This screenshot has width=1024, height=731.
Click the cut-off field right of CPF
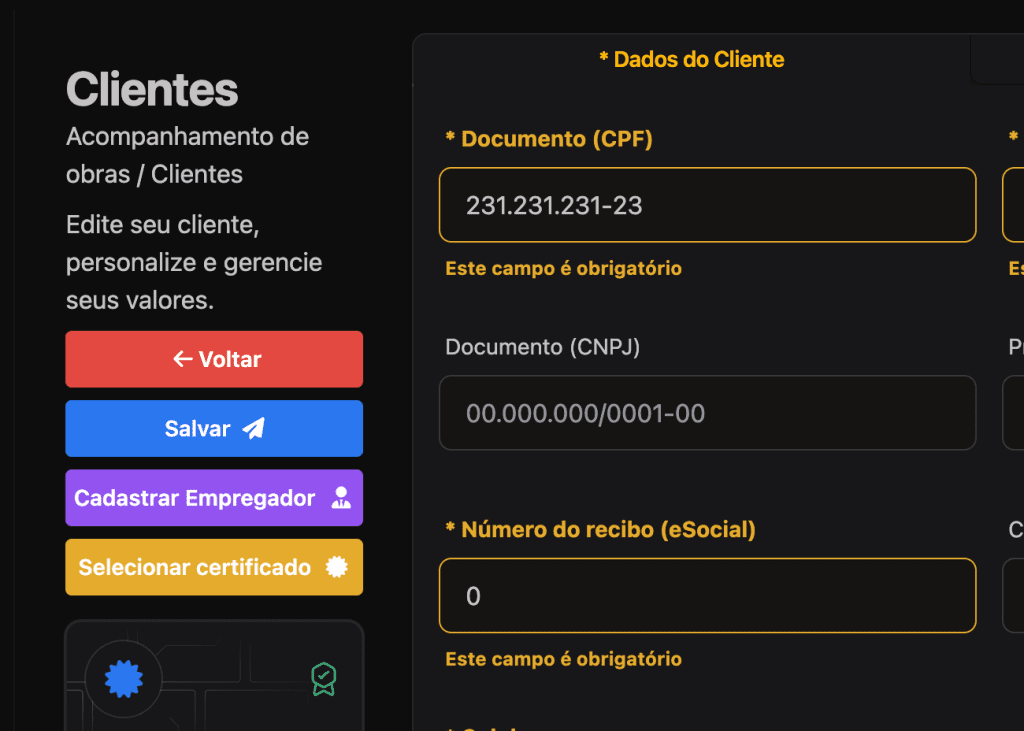[x=1013, y=205]
